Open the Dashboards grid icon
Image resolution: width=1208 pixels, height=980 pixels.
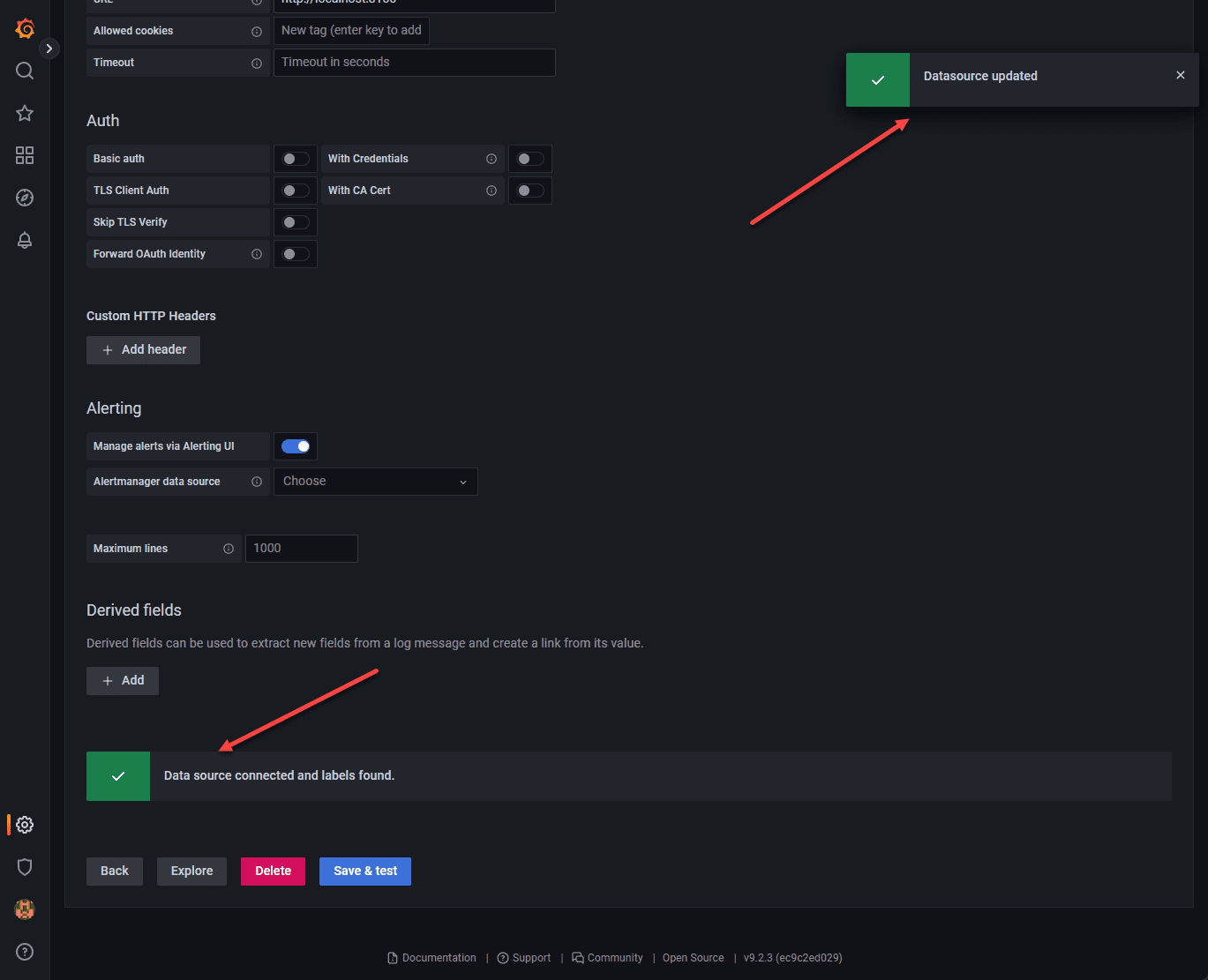(25, 155)
